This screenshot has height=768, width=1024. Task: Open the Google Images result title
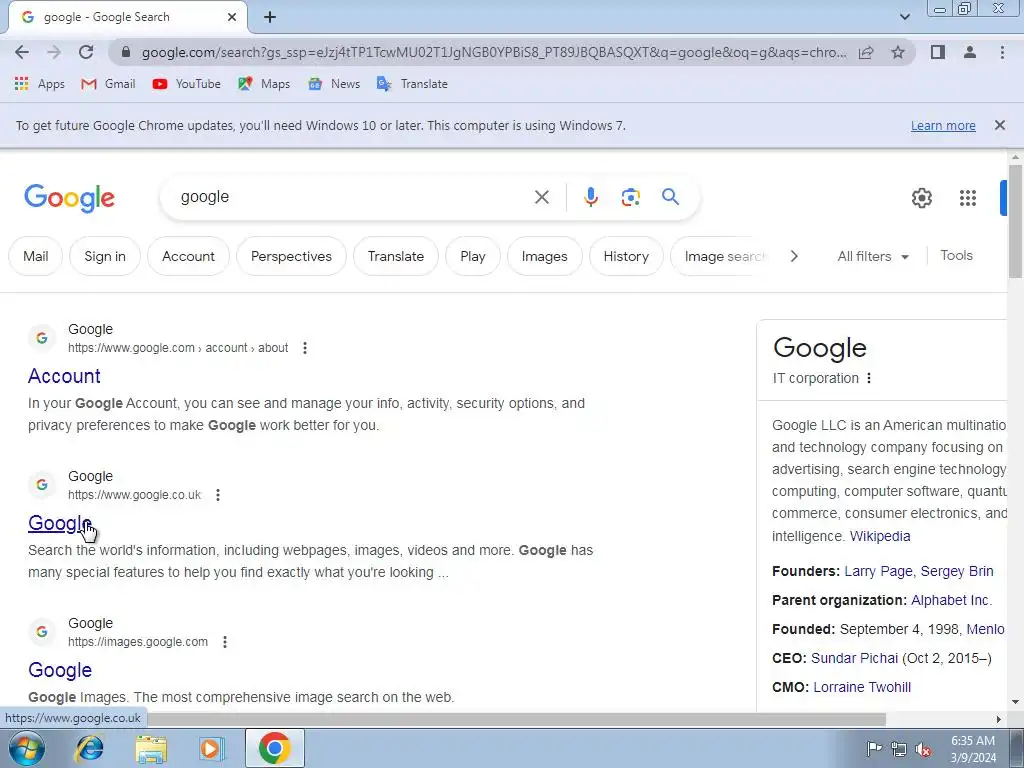click(60, 670)
